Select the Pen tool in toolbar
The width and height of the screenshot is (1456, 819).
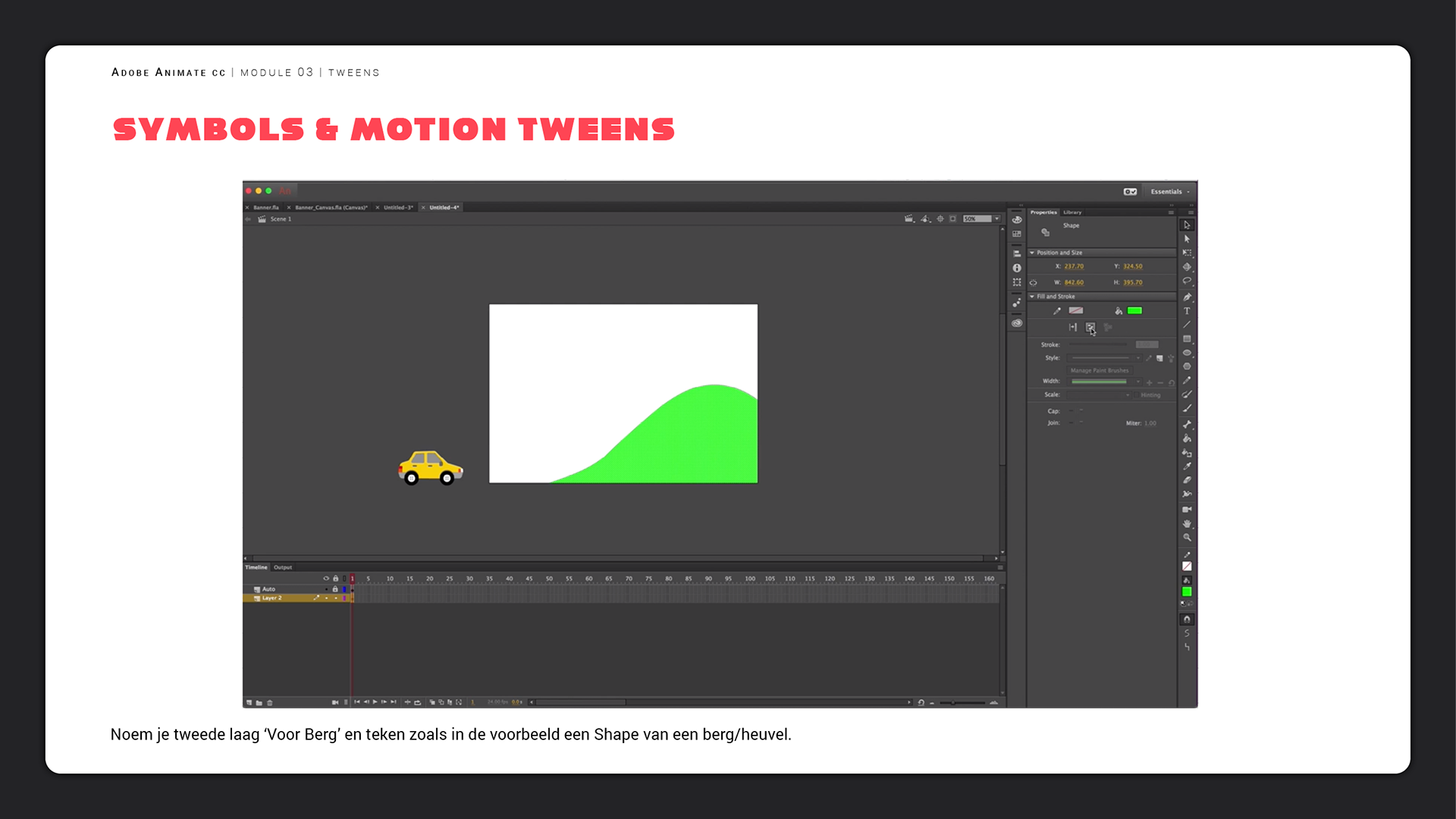(1187, 297)
